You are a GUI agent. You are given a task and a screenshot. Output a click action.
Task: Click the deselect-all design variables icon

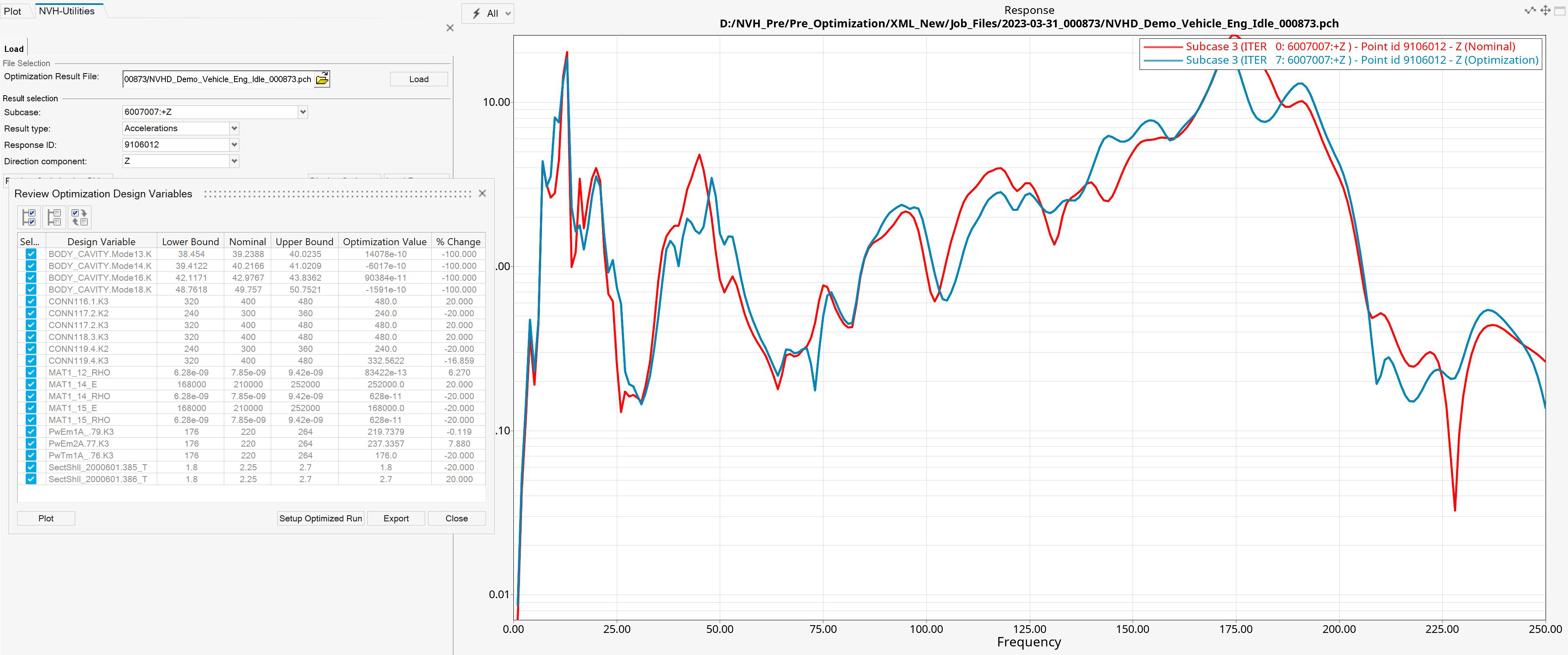[x=54, y=217]
